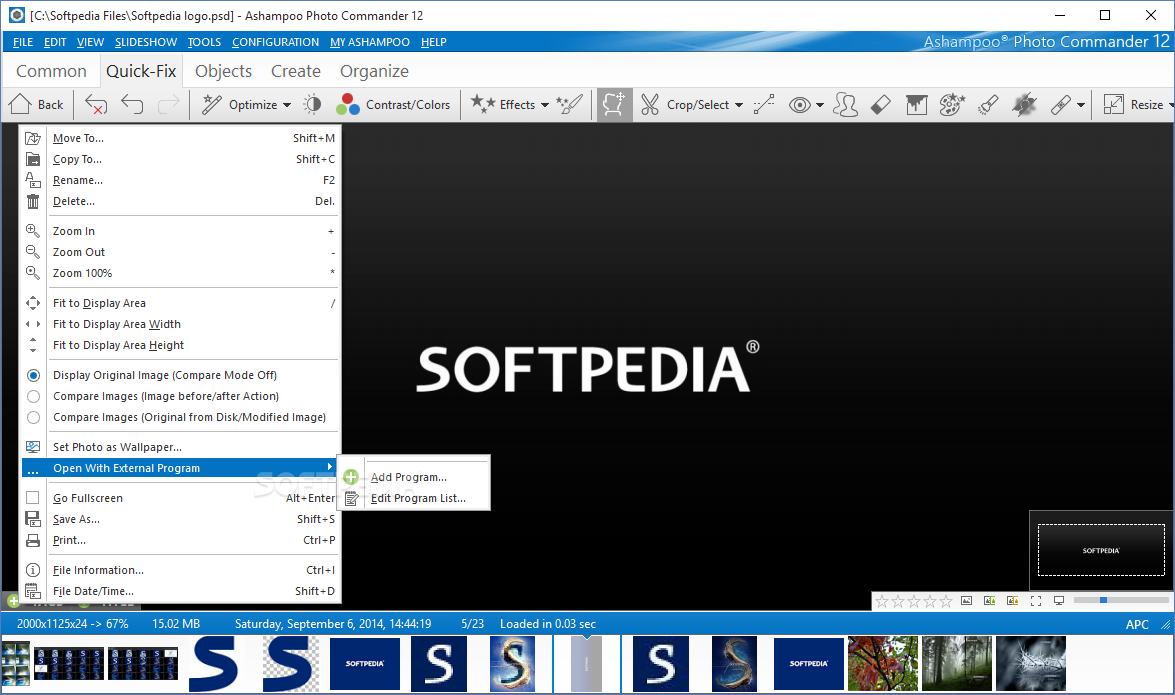Click the Effects stars icon

tap(483, 103)
